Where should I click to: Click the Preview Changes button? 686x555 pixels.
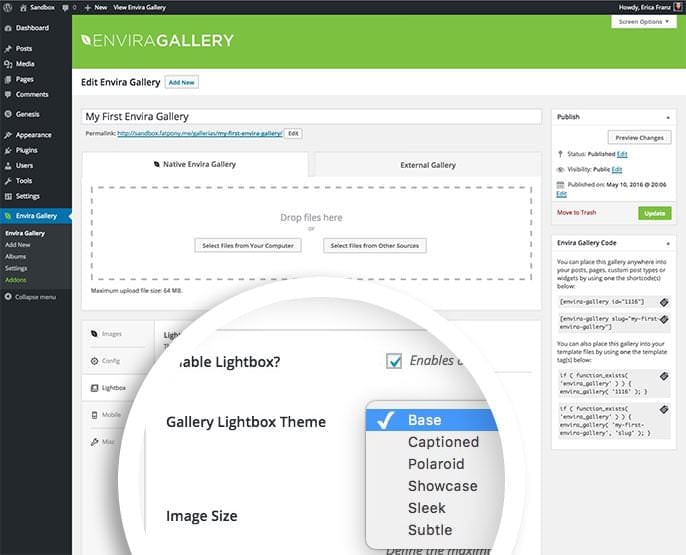(639, 138)
